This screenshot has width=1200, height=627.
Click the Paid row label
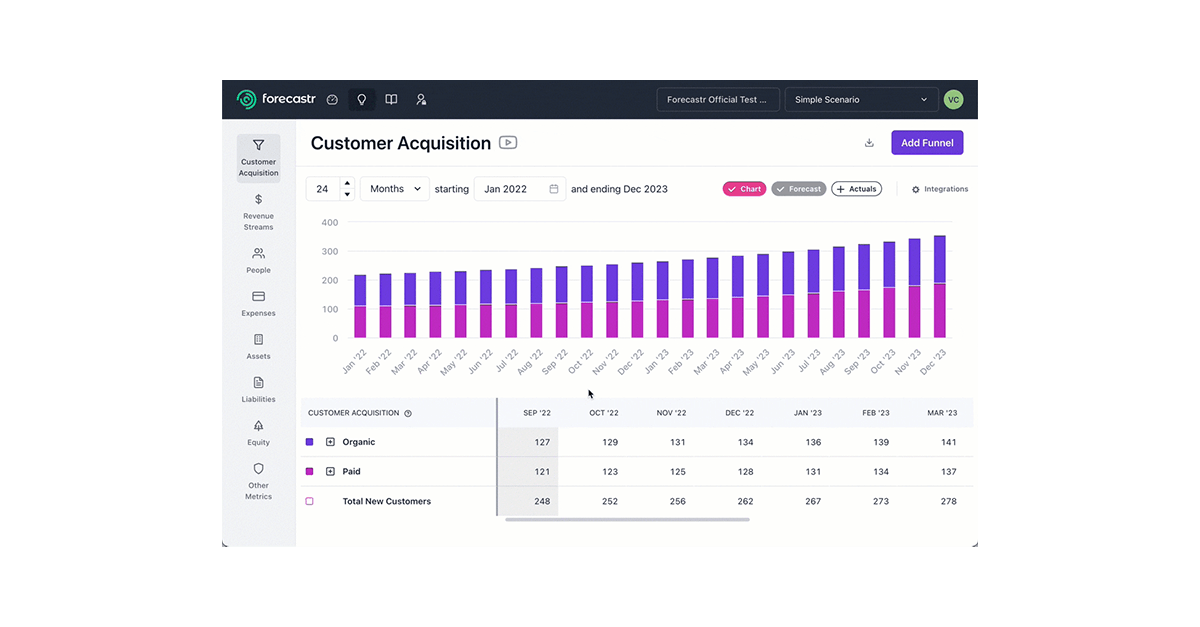tap(351, 471)
